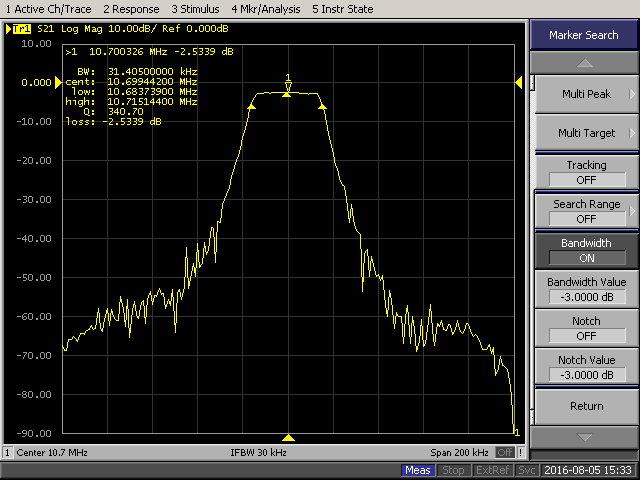Click the exclamation warning indicator

(x=520, y=453)
